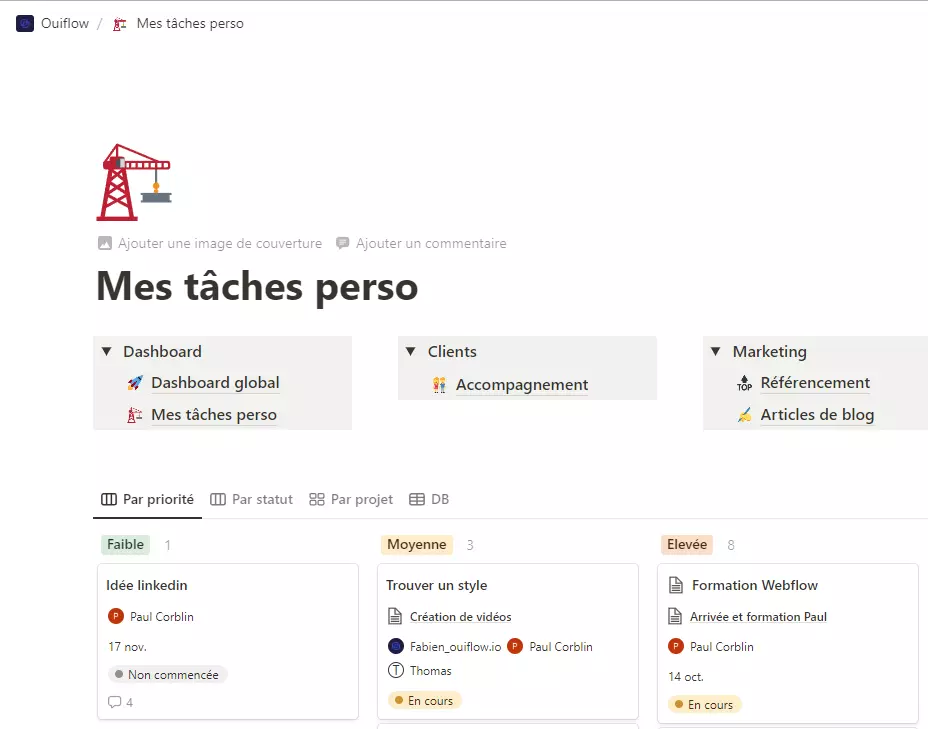Click the gallery icon of Par projet view

point(317,499)
